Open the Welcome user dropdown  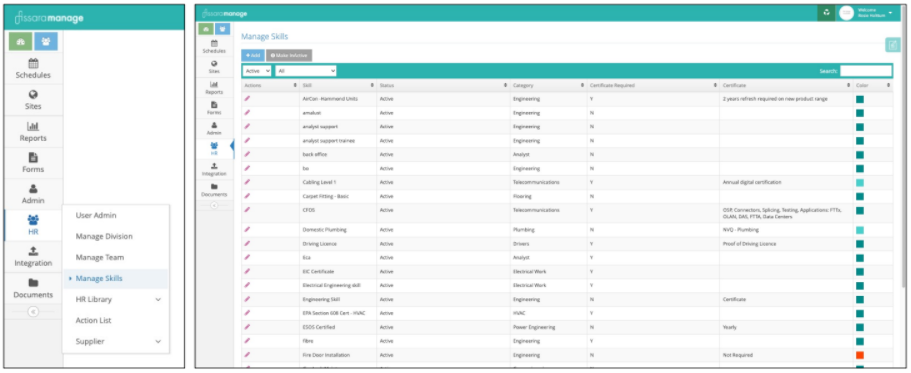click(874, 13)
